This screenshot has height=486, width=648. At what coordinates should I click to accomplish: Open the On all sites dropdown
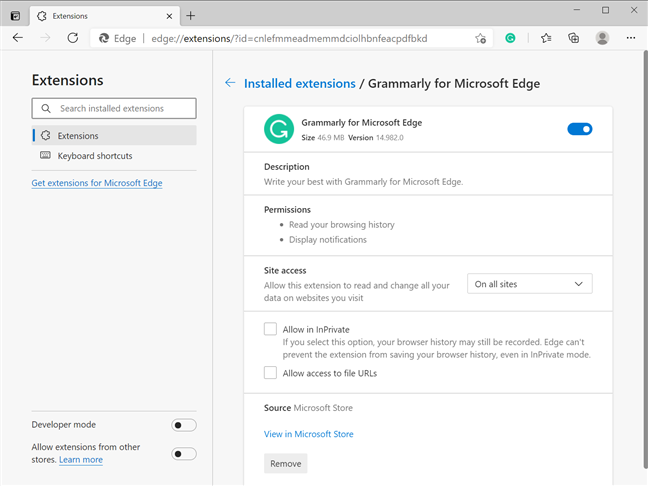[x=529, y=284]
